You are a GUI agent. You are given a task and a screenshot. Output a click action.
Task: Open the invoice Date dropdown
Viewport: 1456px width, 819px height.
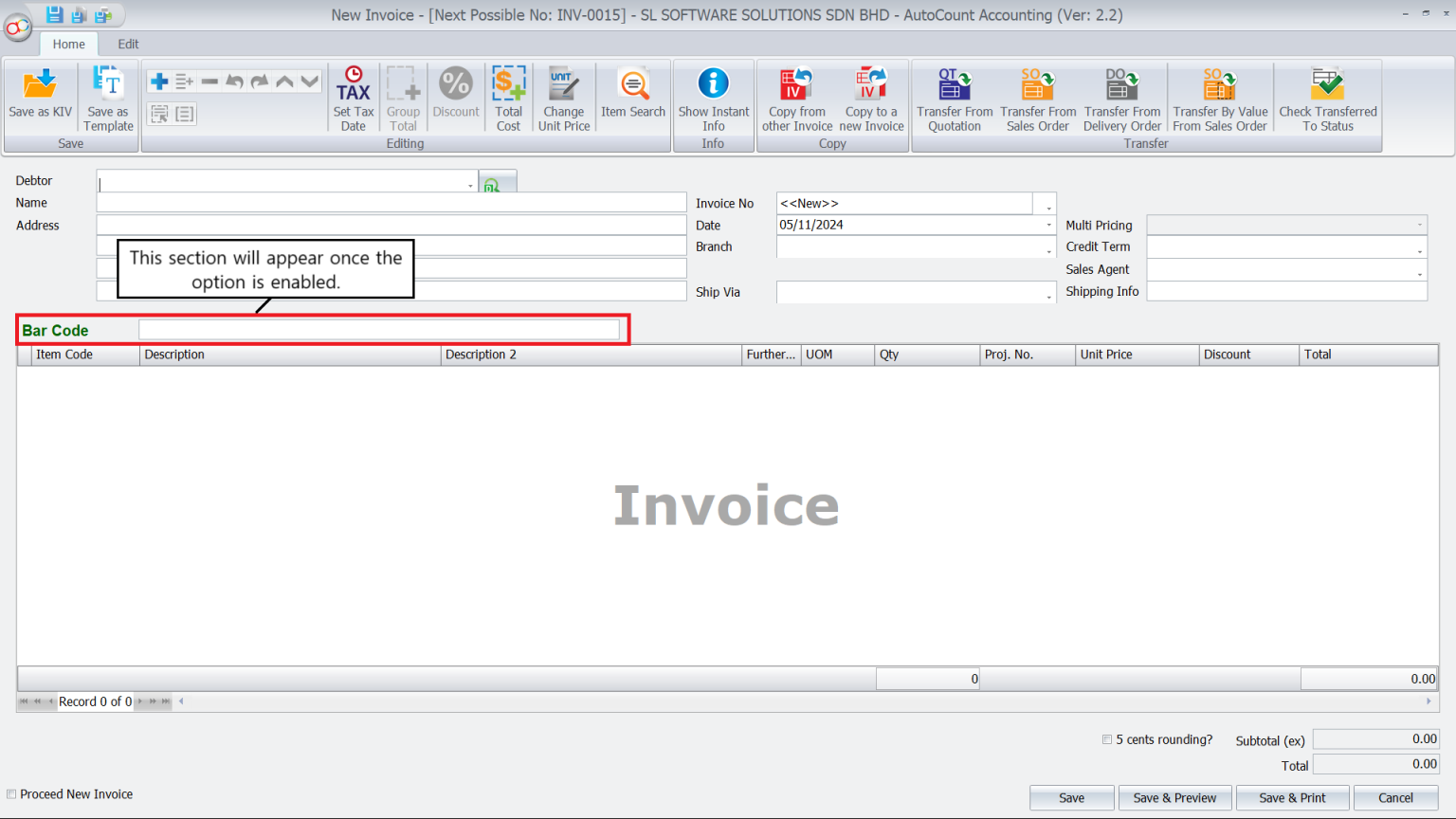point(1046,225)
